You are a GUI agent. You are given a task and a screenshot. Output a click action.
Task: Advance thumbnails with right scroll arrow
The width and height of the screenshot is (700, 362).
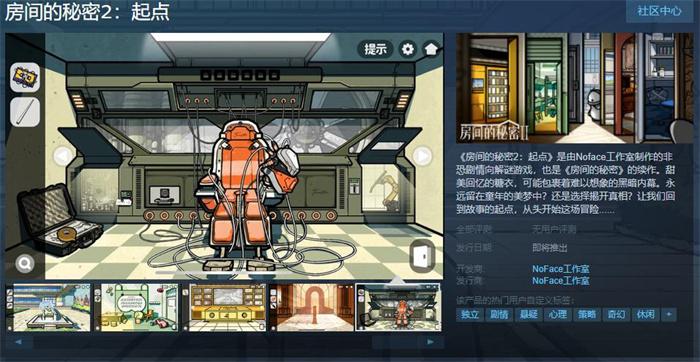tap(430, 342)
